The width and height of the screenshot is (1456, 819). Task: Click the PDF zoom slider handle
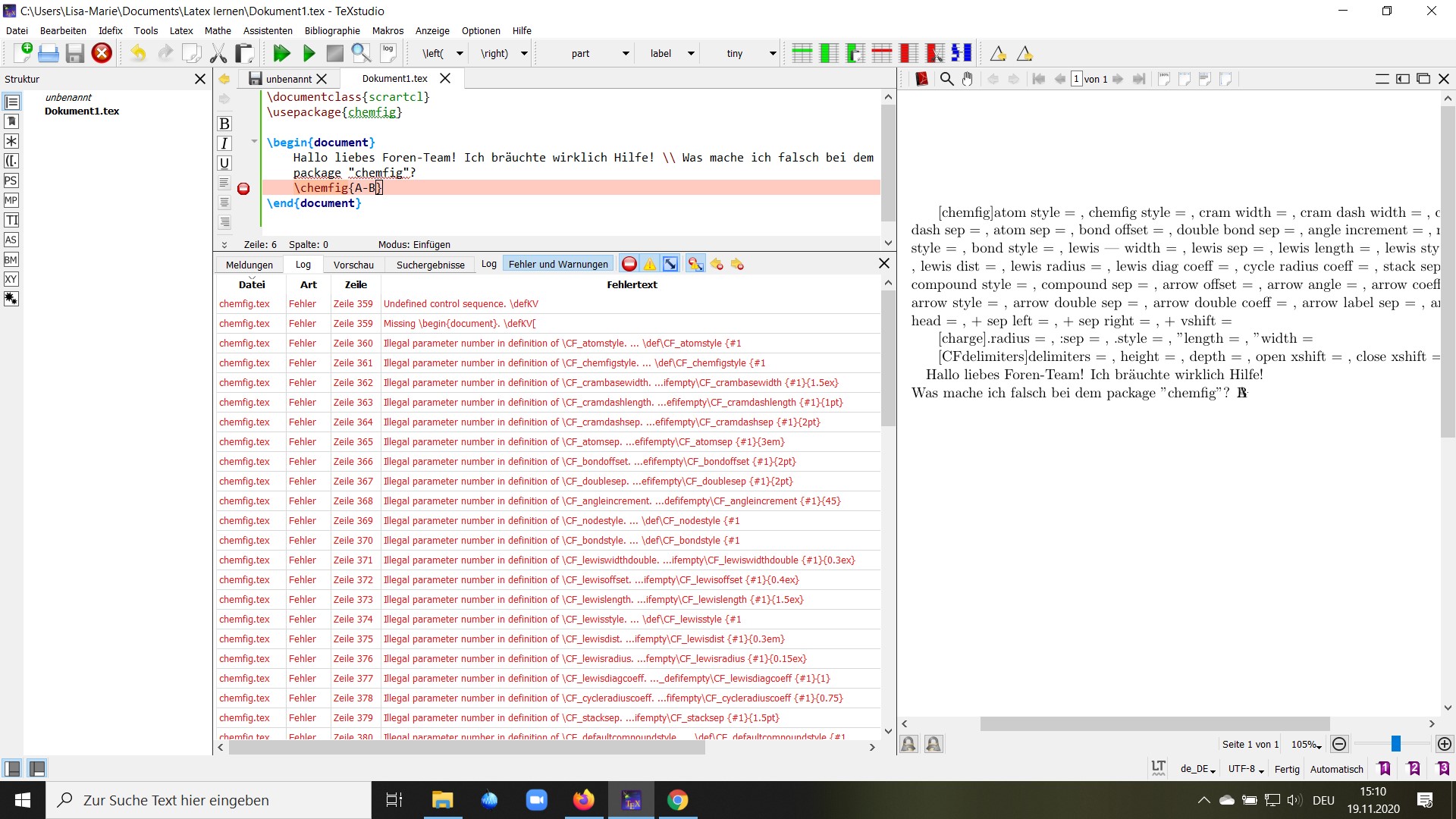coord(1395,744)
